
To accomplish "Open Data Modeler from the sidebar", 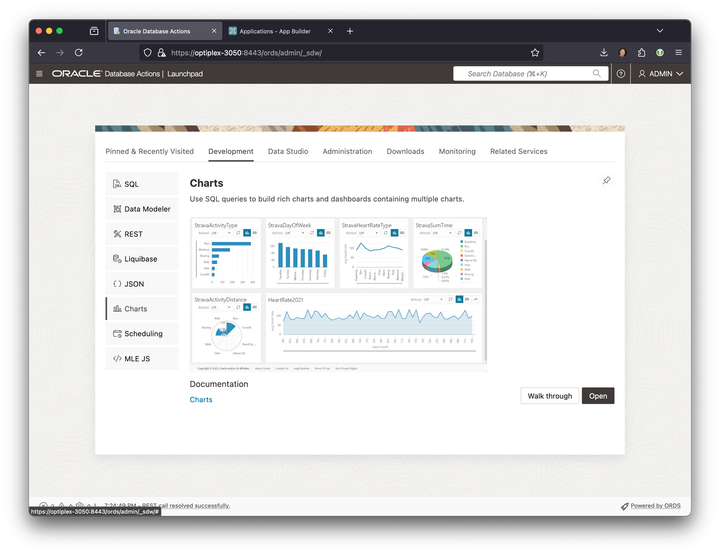I will (142, 209).
